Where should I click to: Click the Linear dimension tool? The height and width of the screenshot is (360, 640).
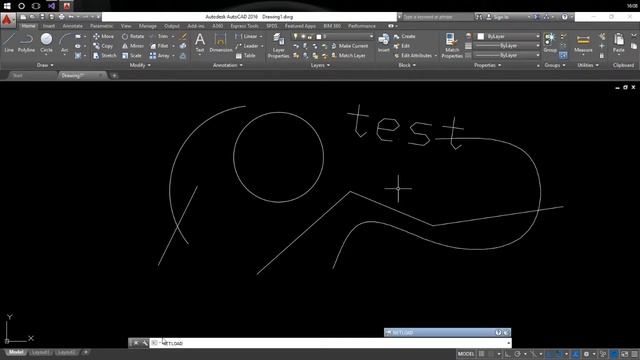point(247,36)
